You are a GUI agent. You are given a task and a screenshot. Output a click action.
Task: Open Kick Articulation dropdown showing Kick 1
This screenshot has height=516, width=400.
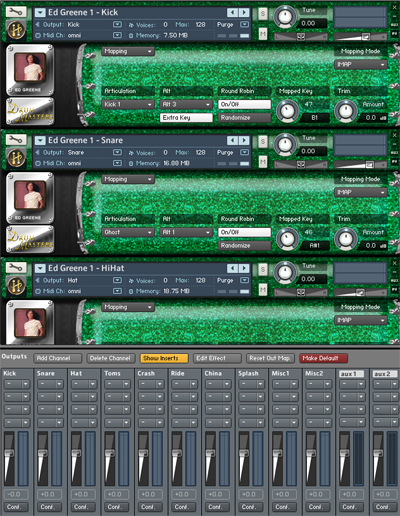128,104
